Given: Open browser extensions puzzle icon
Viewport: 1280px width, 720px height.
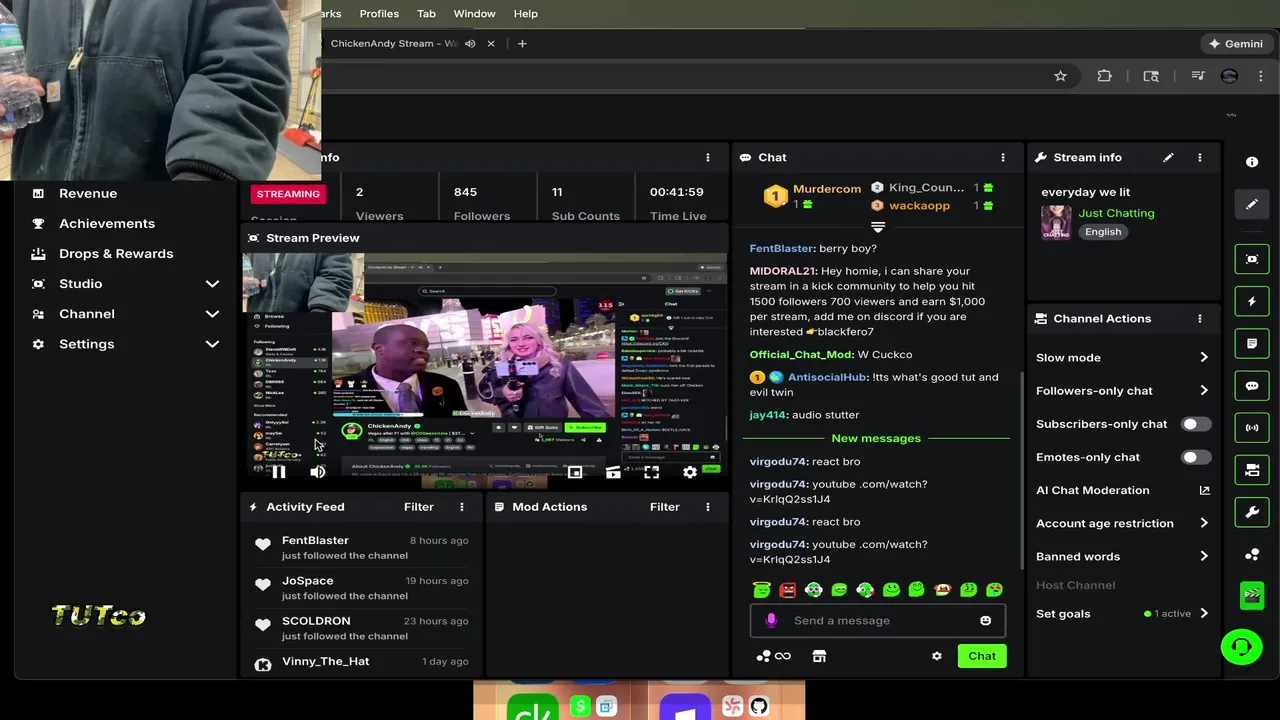Looking at the screenshot, I should point(1105,76).
